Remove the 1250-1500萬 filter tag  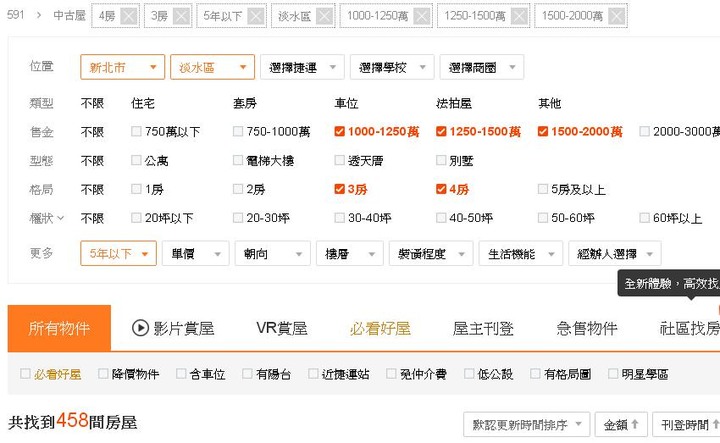[x=519, y=16]
